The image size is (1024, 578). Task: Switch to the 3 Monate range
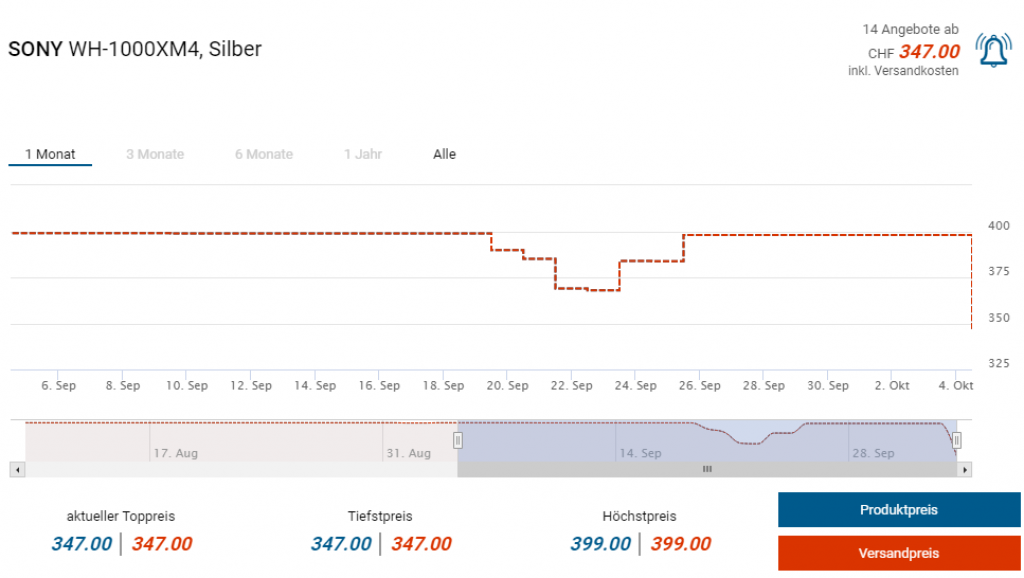155,154
